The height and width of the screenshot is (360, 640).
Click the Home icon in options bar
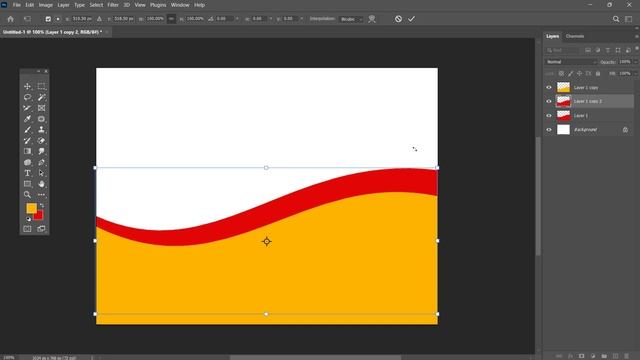click(x=11, y=19)
